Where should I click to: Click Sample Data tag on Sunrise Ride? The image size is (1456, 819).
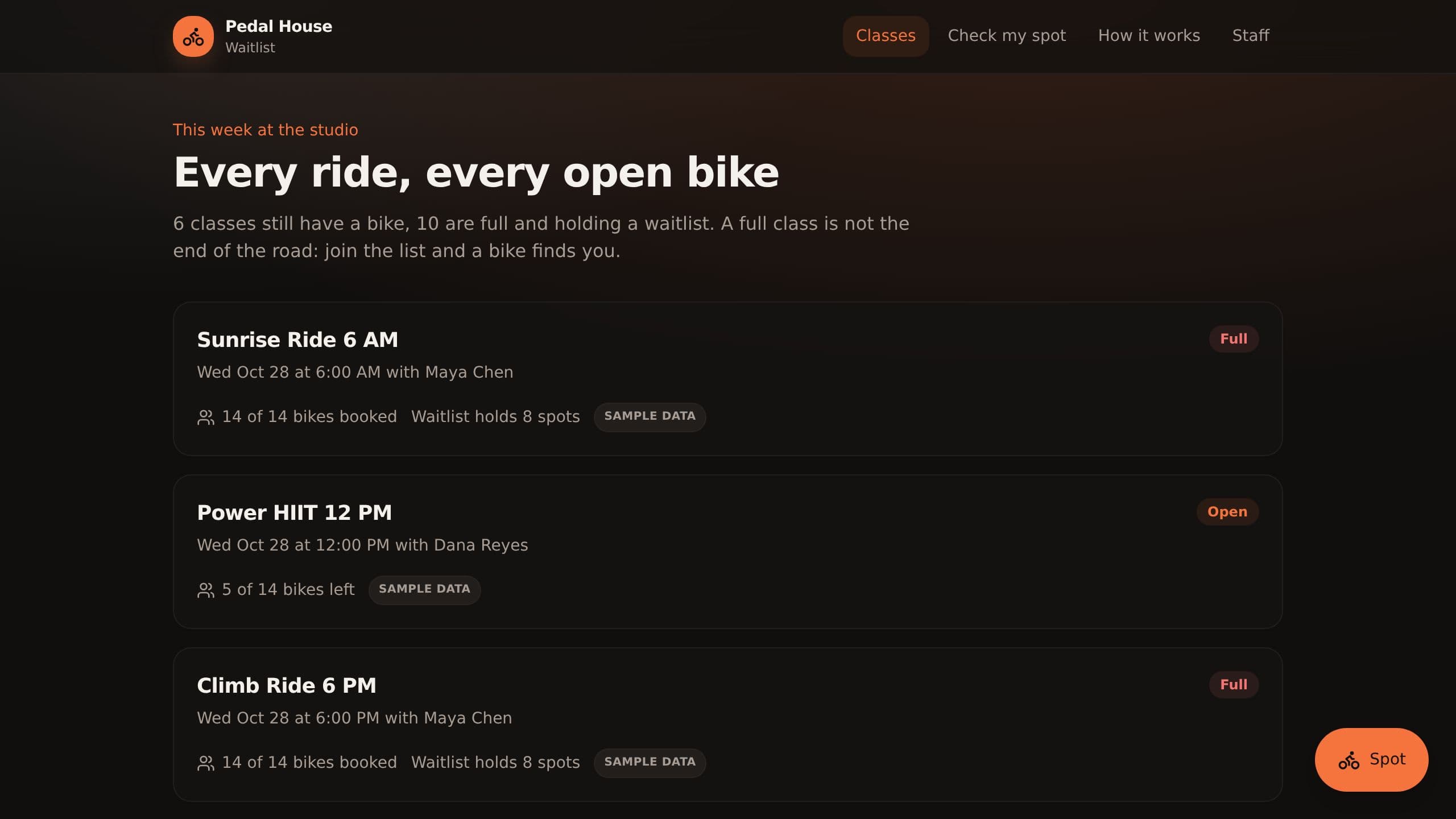[650, 417]
